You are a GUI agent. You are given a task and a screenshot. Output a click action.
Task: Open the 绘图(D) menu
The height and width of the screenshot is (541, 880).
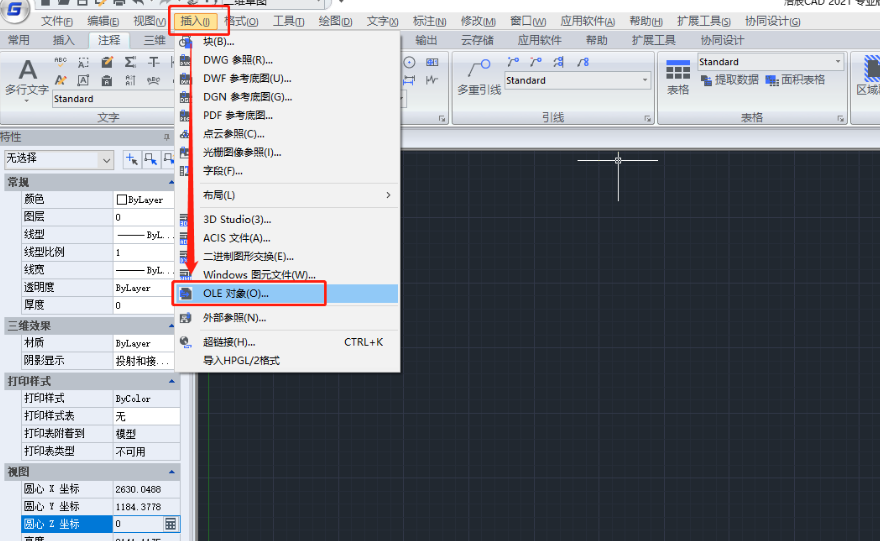click(336, 21)
